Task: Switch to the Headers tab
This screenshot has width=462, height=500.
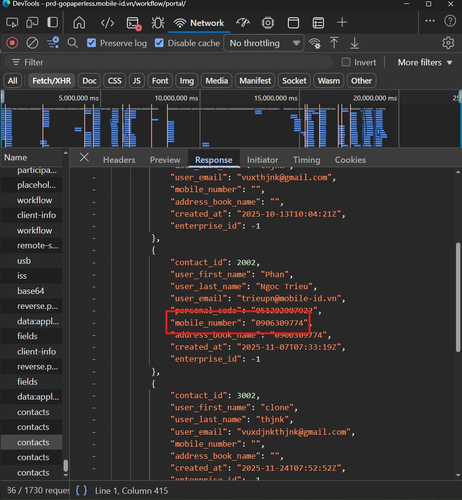Action: coord(119,160)
